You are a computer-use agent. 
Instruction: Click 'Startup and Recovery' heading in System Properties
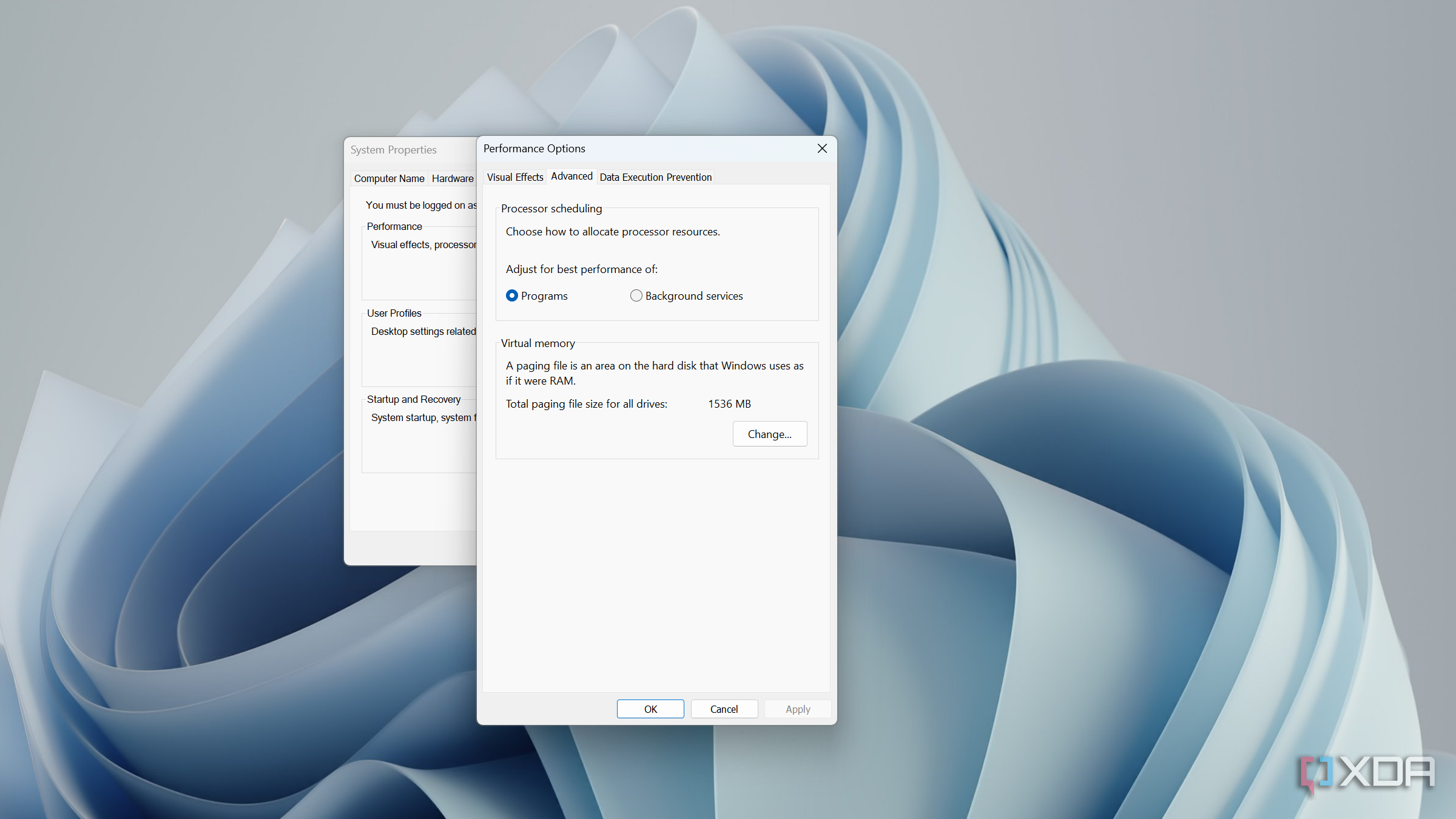[x=414, y=399]
